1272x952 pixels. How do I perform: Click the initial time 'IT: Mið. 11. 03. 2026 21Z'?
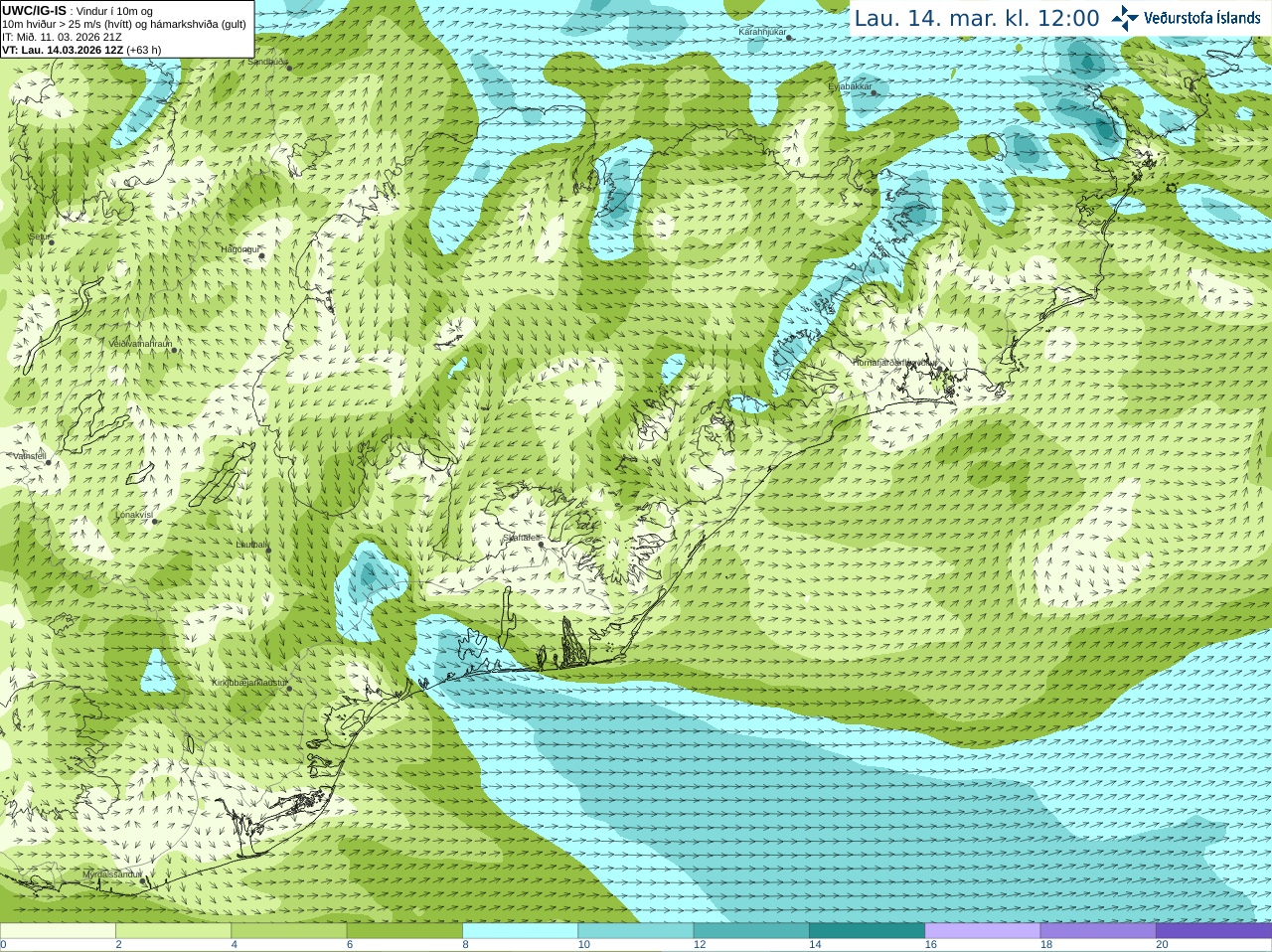[62, 37]
